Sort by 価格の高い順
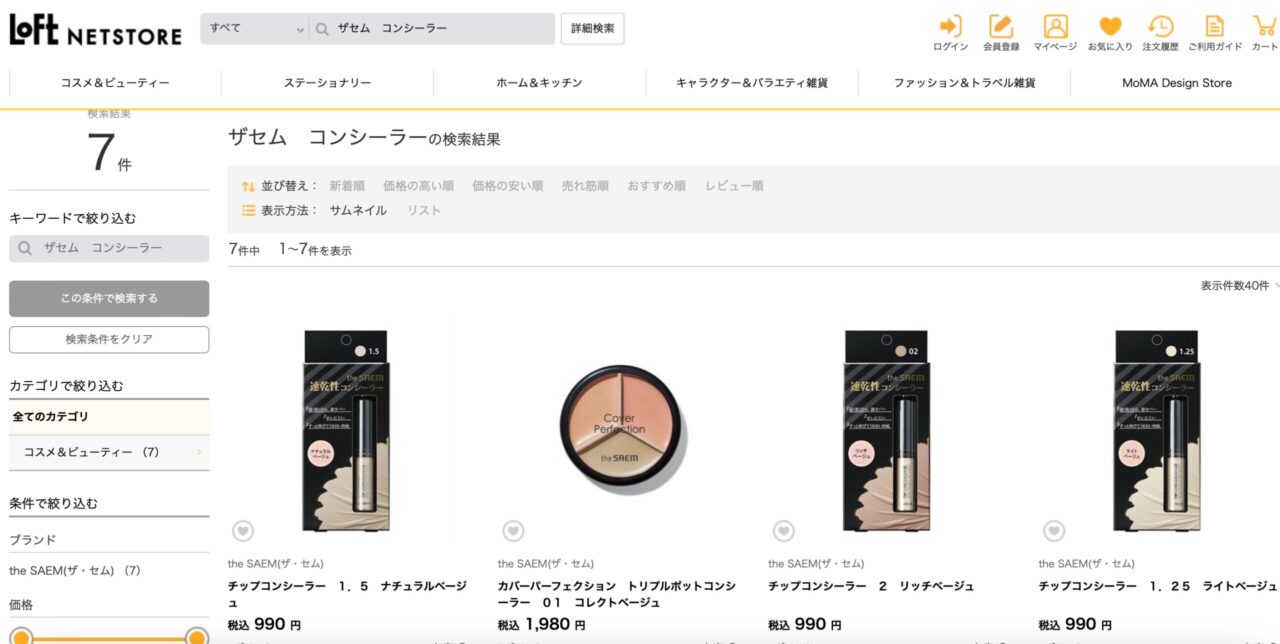 pyautogui.click(x=418, y=186)
